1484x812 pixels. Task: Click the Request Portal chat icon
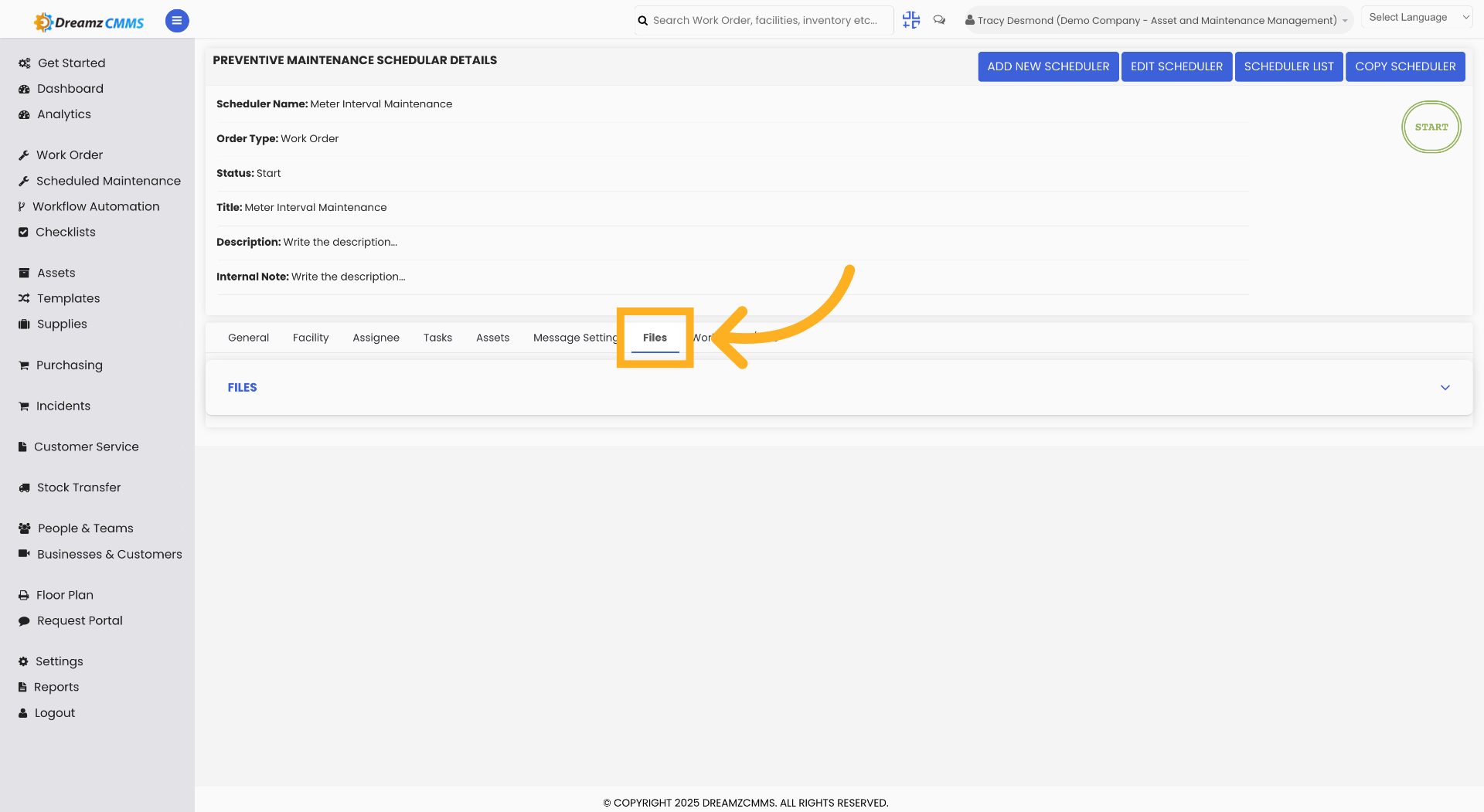[24, 621]
